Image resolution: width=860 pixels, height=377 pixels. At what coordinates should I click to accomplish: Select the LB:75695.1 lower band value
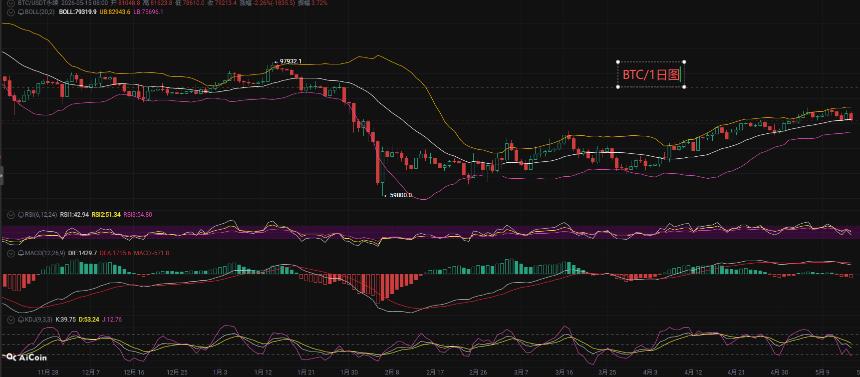[x=148, y=12]
